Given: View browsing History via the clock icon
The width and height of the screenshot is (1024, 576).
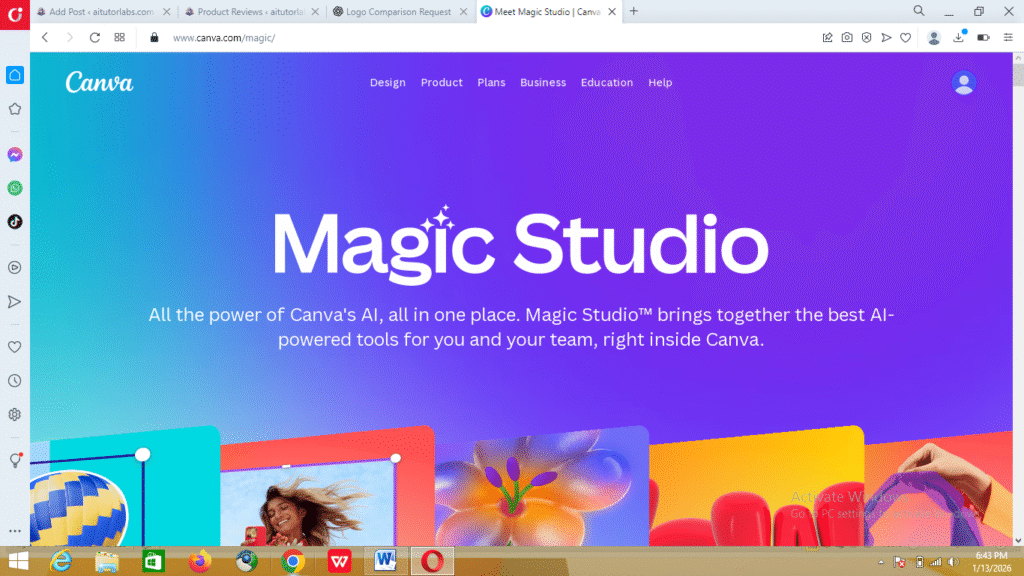Looking at the screenshot, I should click(14, 381).
